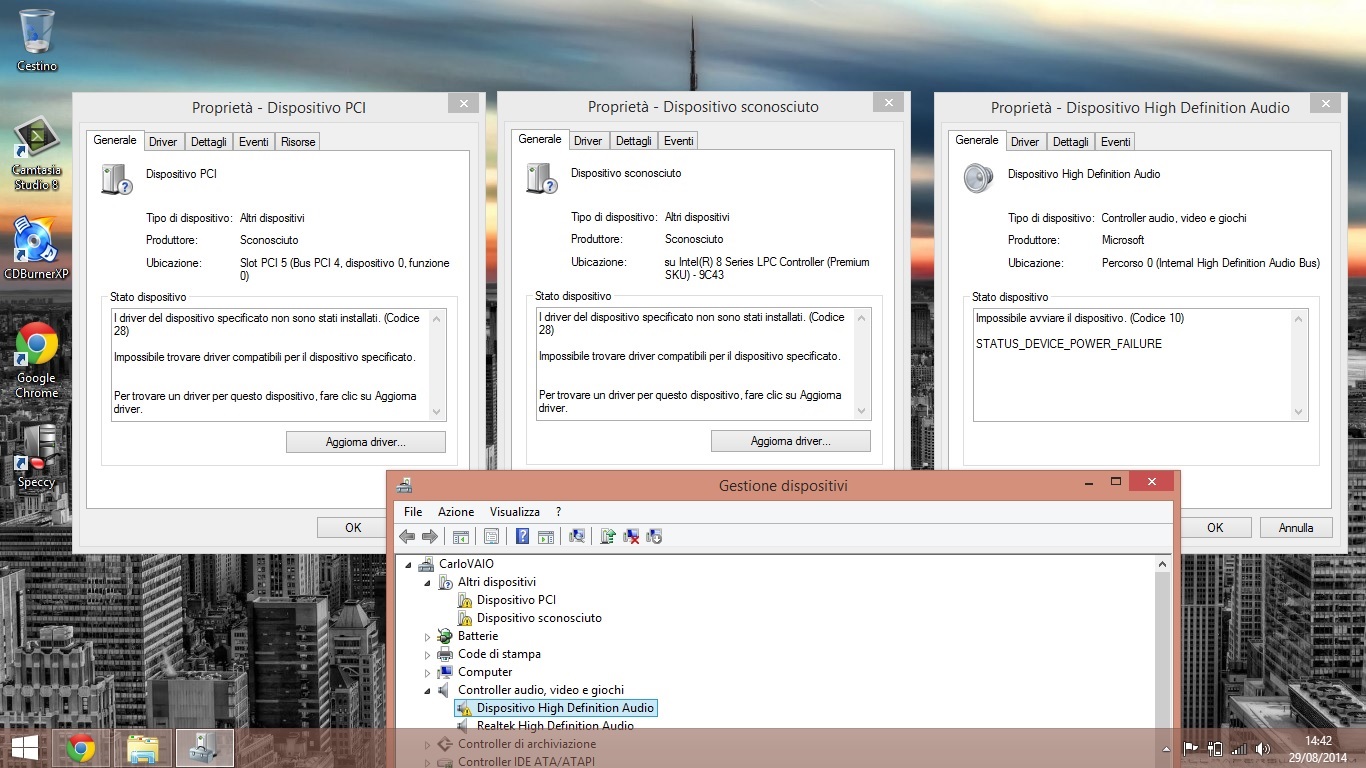Expand the Controller IDE ATA/ATAPI category
The image size is (1366, 768).
point(427,762)
